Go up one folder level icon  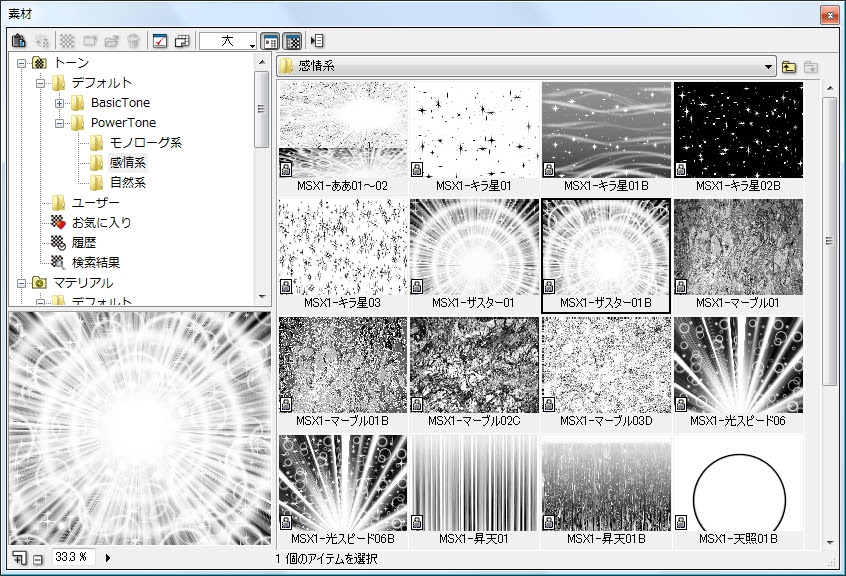(789, 67)
